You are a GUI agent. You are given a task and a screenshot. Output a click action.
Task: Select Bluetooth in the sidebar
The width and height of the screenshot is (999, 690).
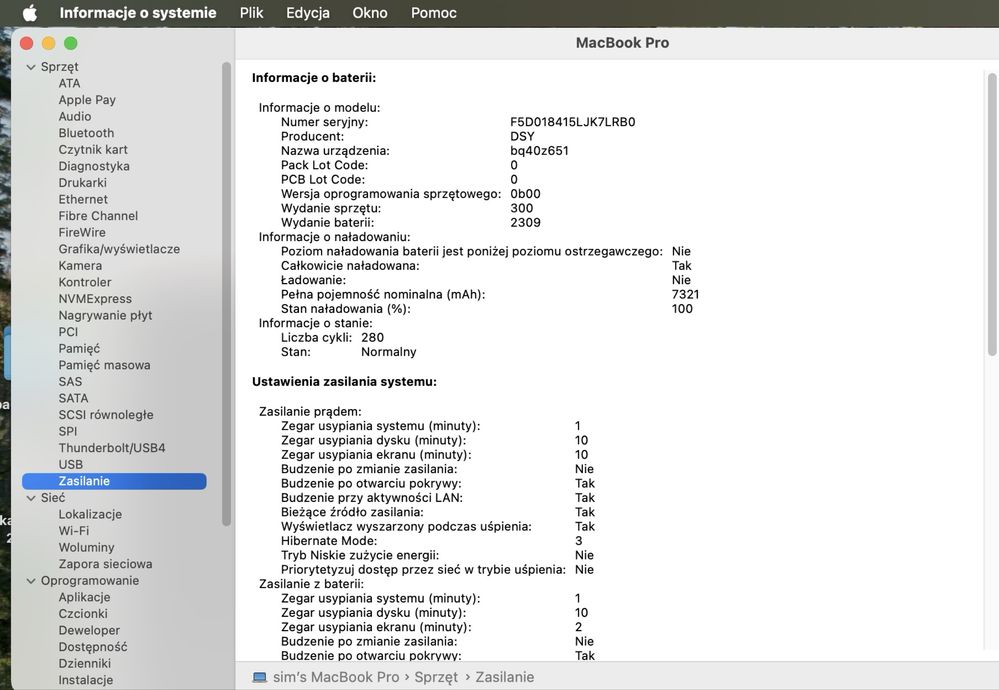(86, 133)
